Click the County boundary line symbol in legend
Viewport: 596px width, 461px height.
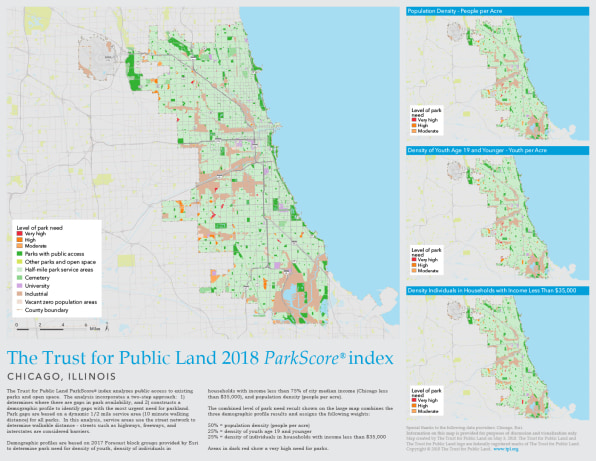tap(19, 310)
